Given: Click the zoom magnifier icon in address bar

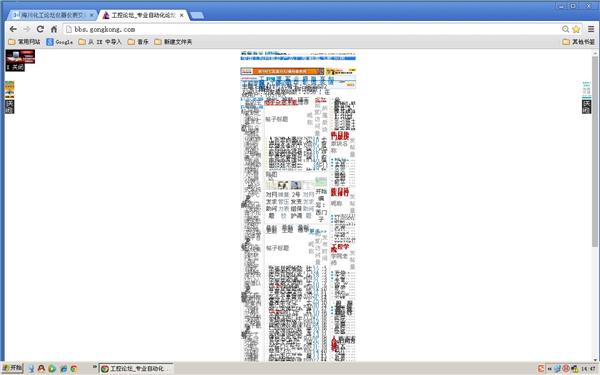Looking at the screenshot, I should point(566,29).
